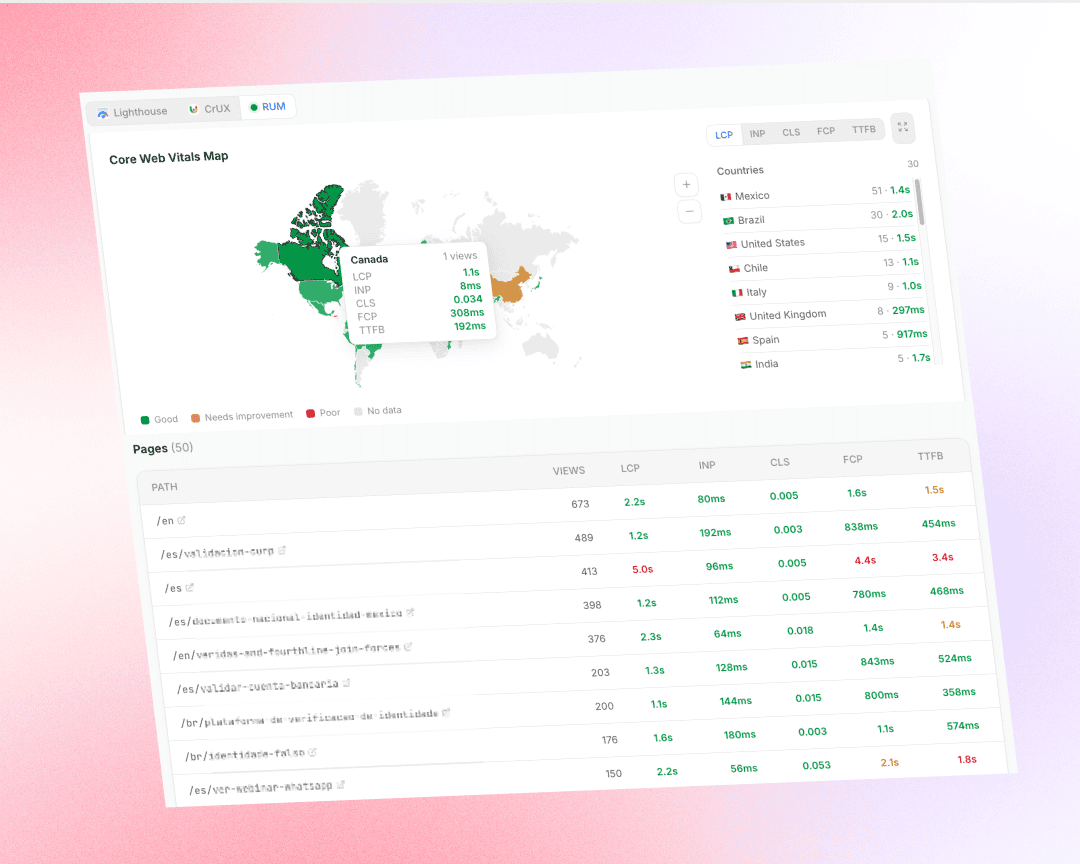Open ver-webinar-whatsapp external link icon
Viewport: 1080px width, 864px height.
click(341, 785)
